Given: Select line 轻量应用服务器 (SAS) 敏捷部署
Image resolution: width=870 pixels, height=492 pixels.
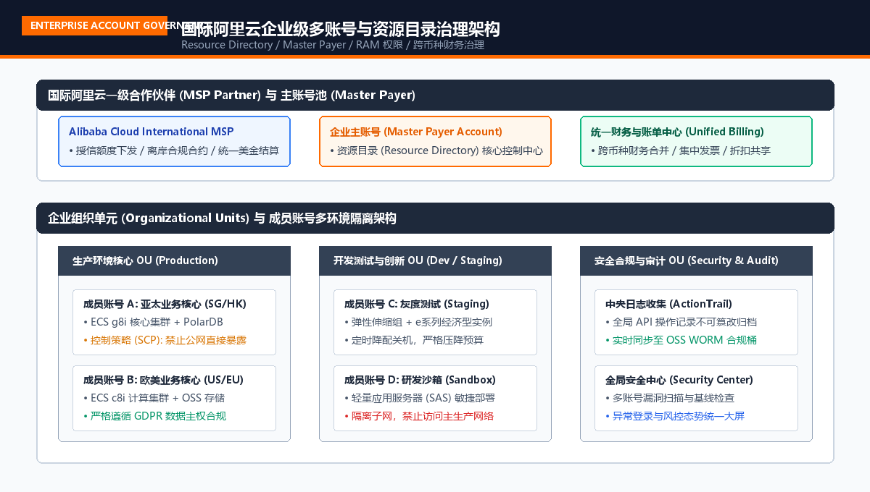Looking at the screenshot, I should (x=419, y=398).
